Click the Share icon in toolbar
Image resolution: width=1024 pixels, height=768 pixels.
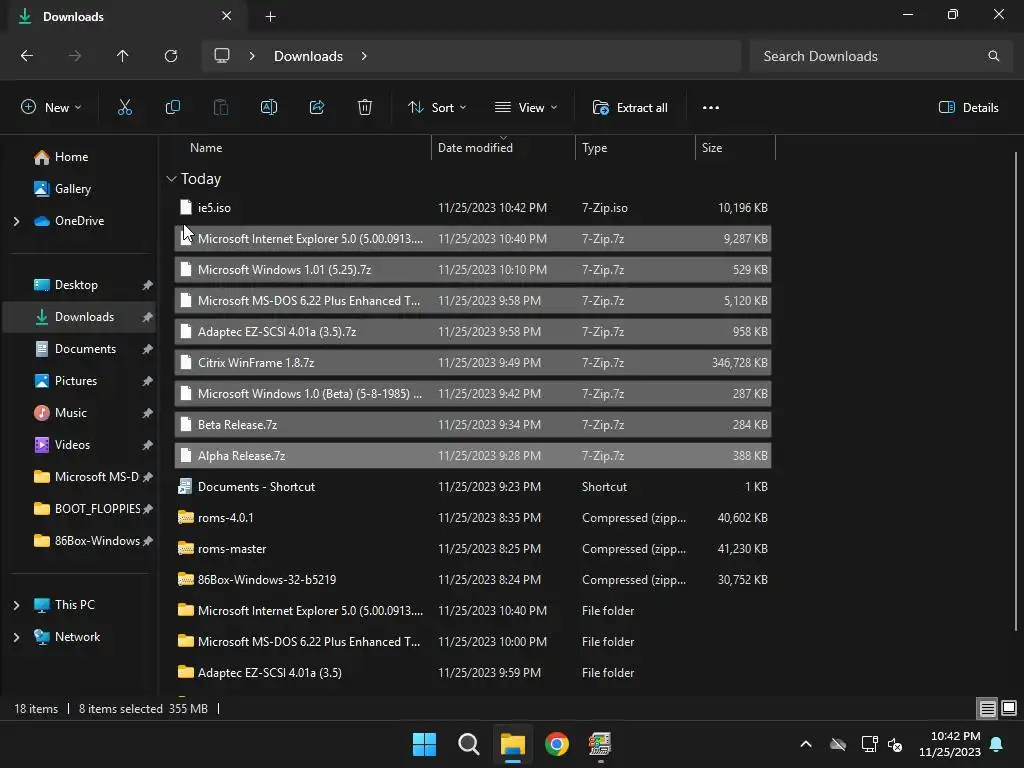click(317, 108)
